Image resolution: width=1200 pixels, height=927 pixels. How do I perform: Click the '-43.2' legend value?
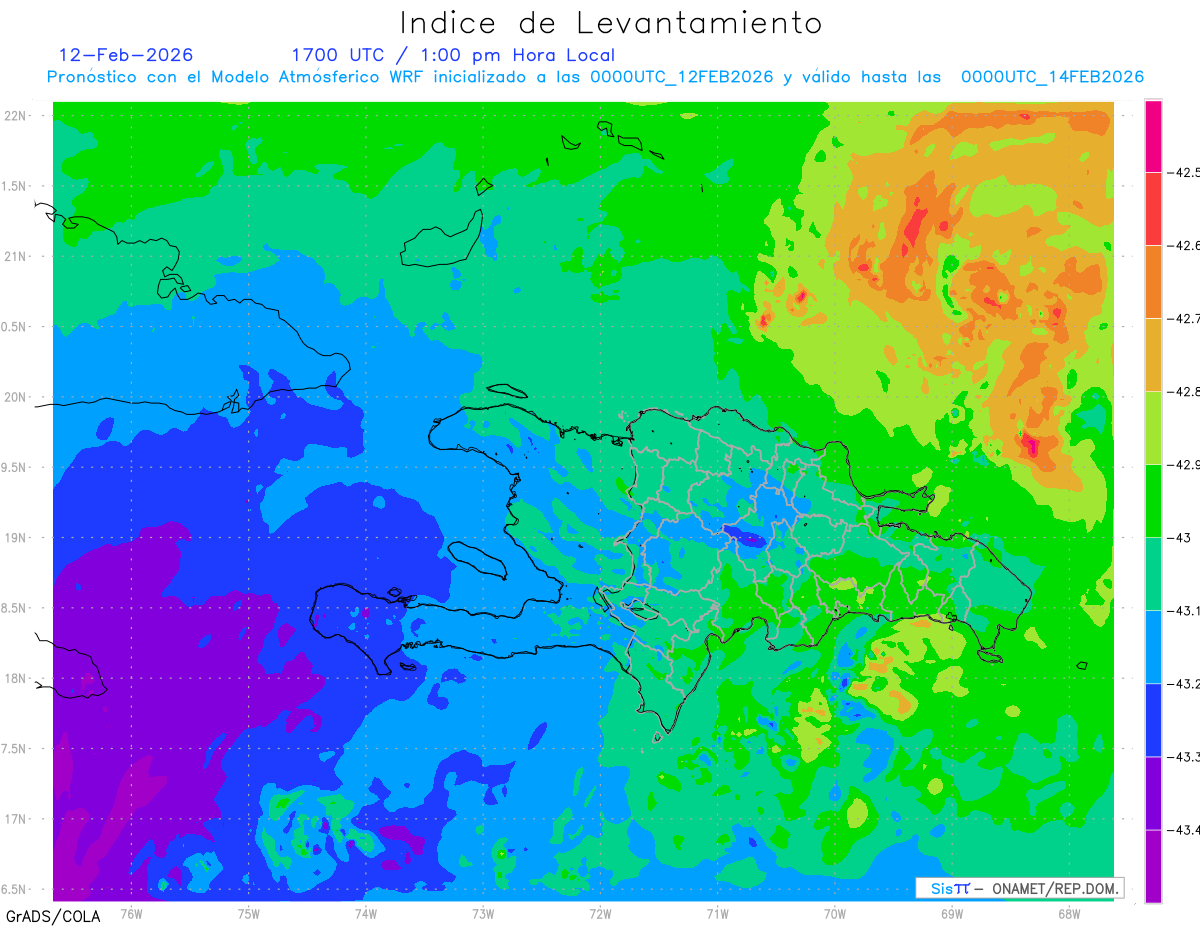click(1184, 684)
